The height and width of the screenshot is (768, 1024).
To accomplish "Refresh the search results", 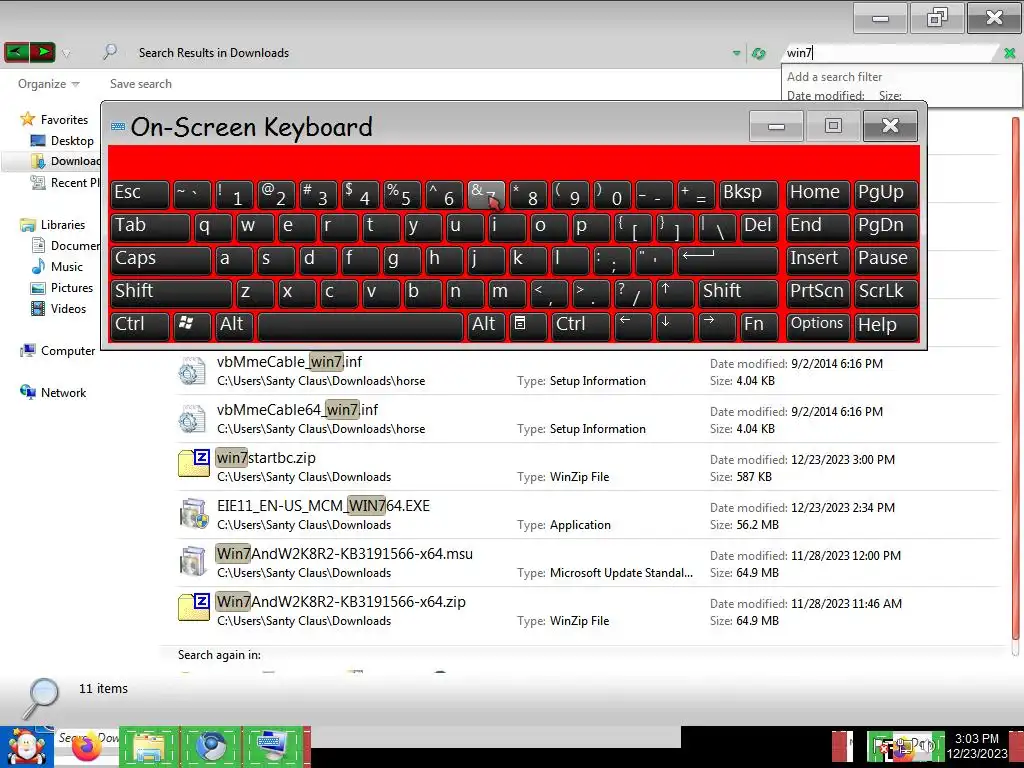I will (758, 54).
